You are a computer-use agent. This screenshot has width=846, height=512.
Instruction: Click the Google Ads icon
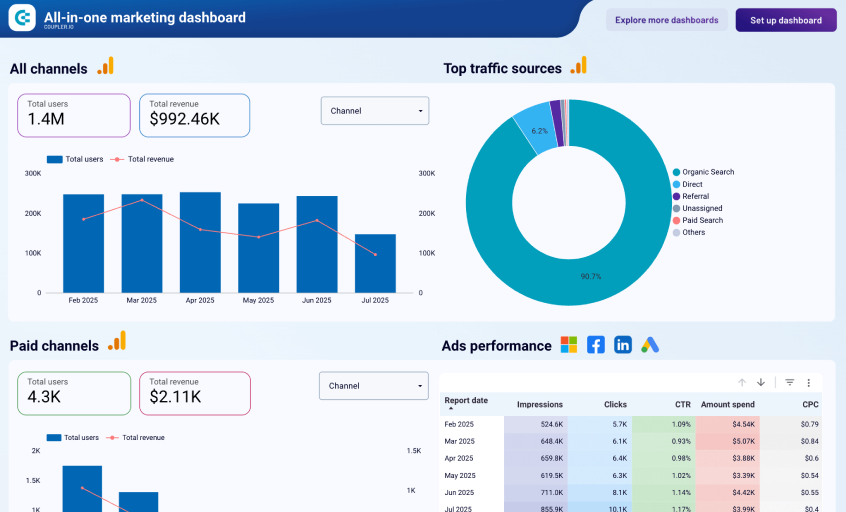click(650, 345)
